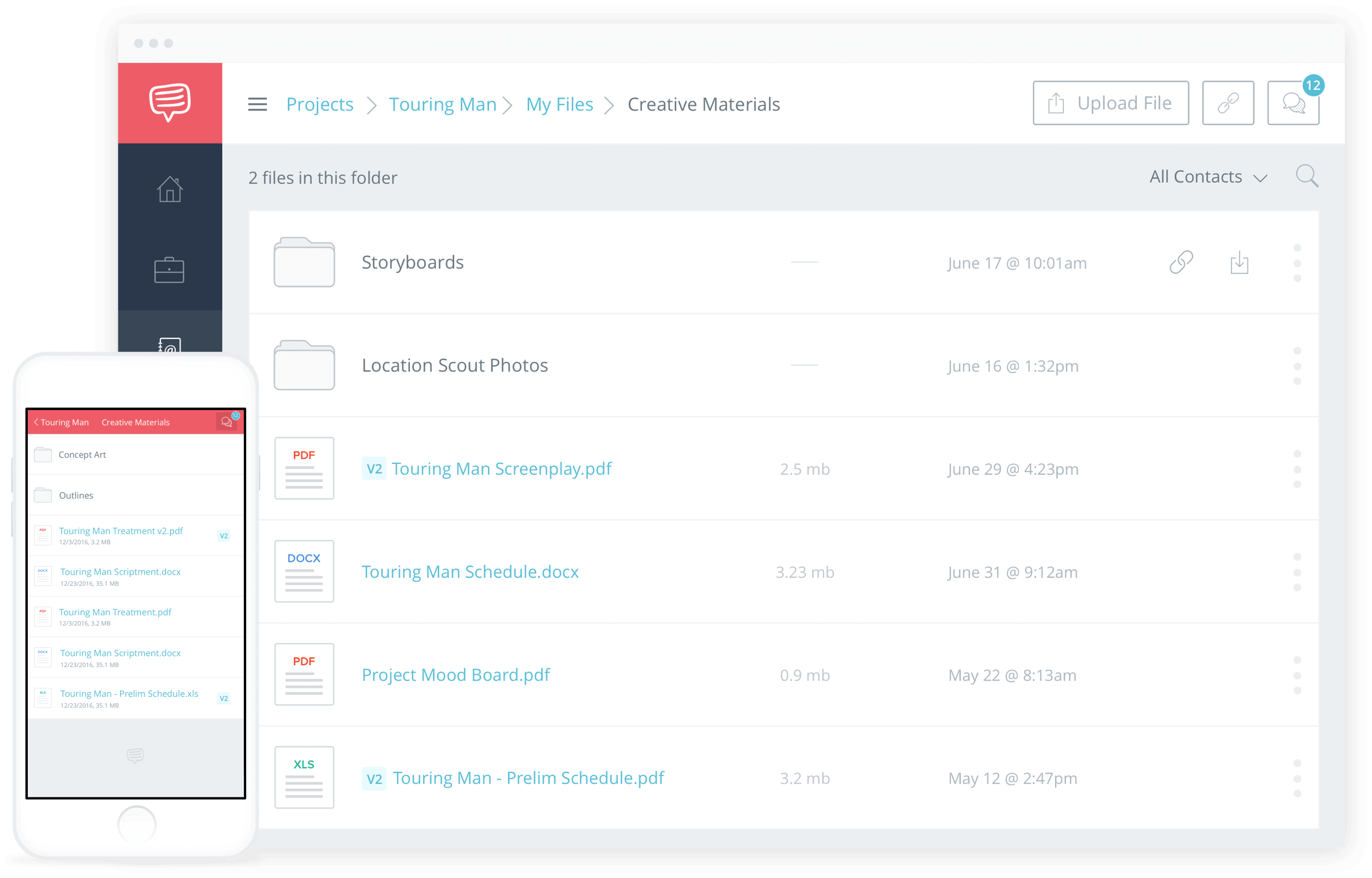Click the copy link icon for Storyboards
This screenshot has width=1372, height=878.
pos(1181,262)
